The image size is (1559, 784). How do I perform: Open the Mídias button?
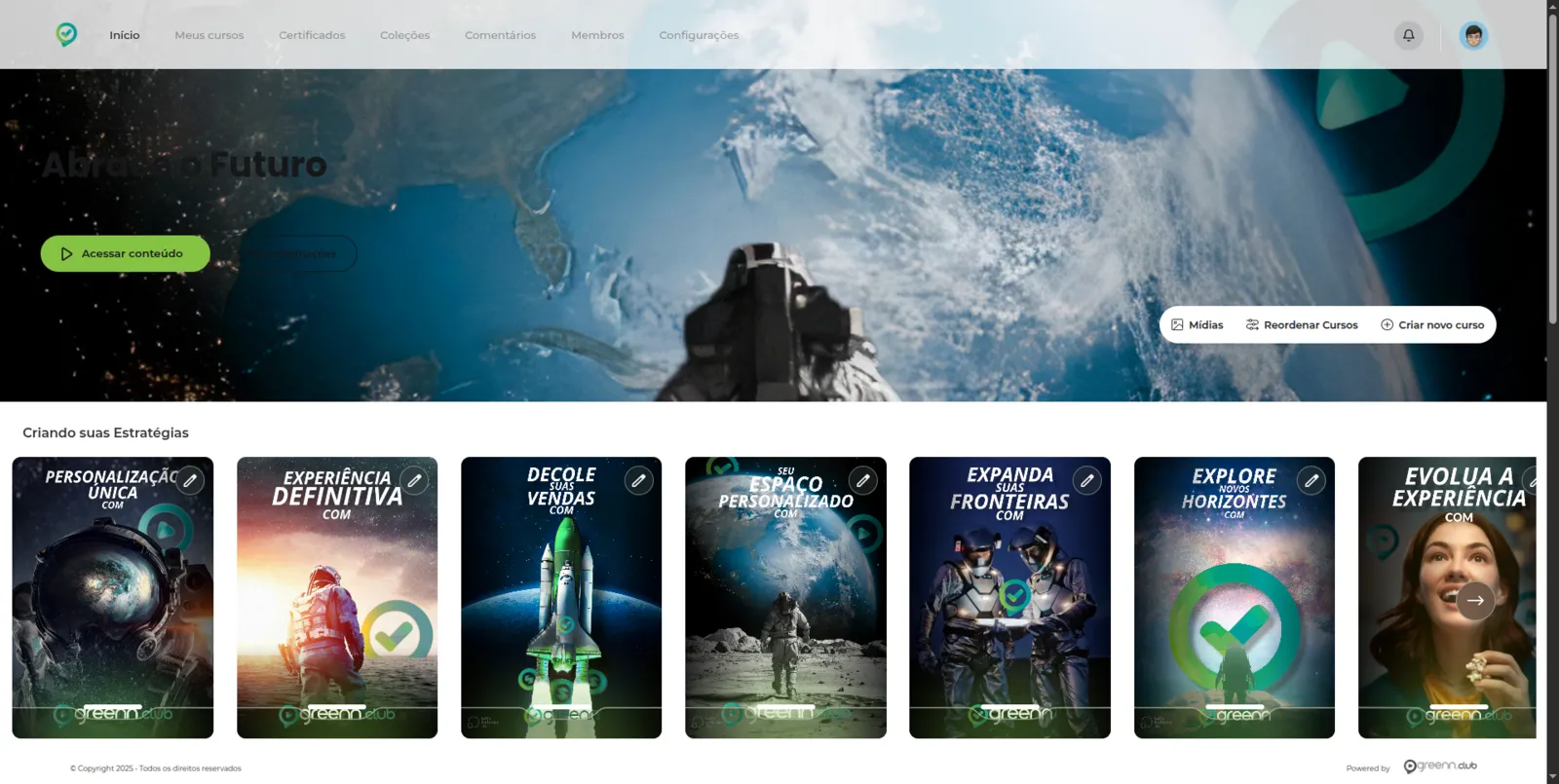coord(1198,324)
